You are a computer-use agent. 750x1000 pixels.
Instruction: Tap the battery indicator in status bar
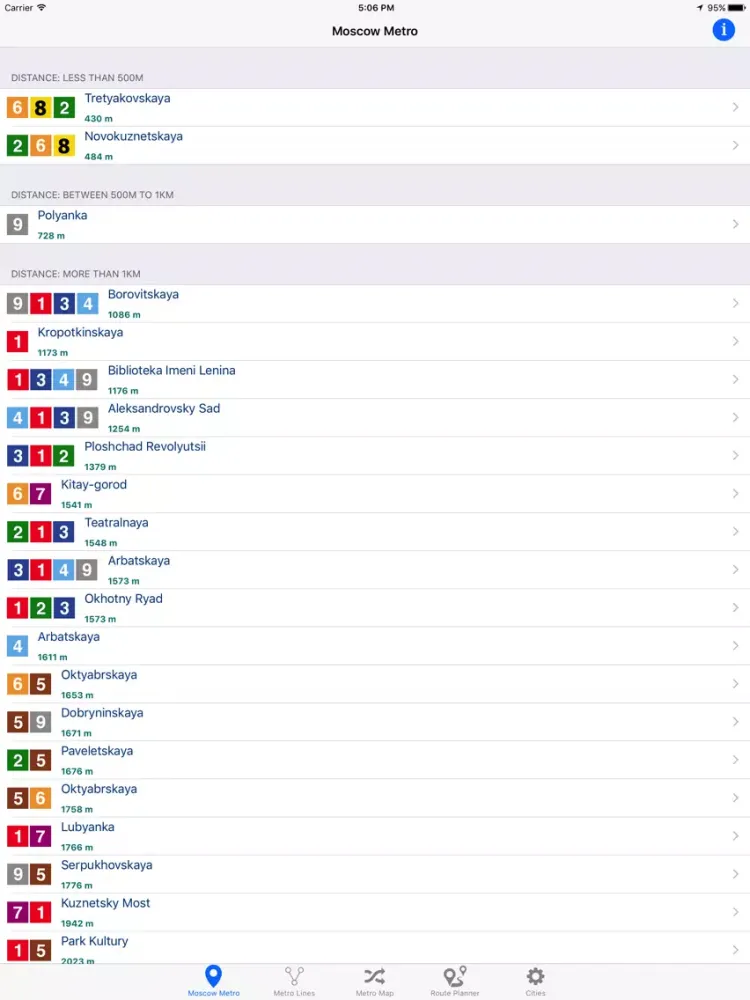pyautogui.click(x=737, y=8)
